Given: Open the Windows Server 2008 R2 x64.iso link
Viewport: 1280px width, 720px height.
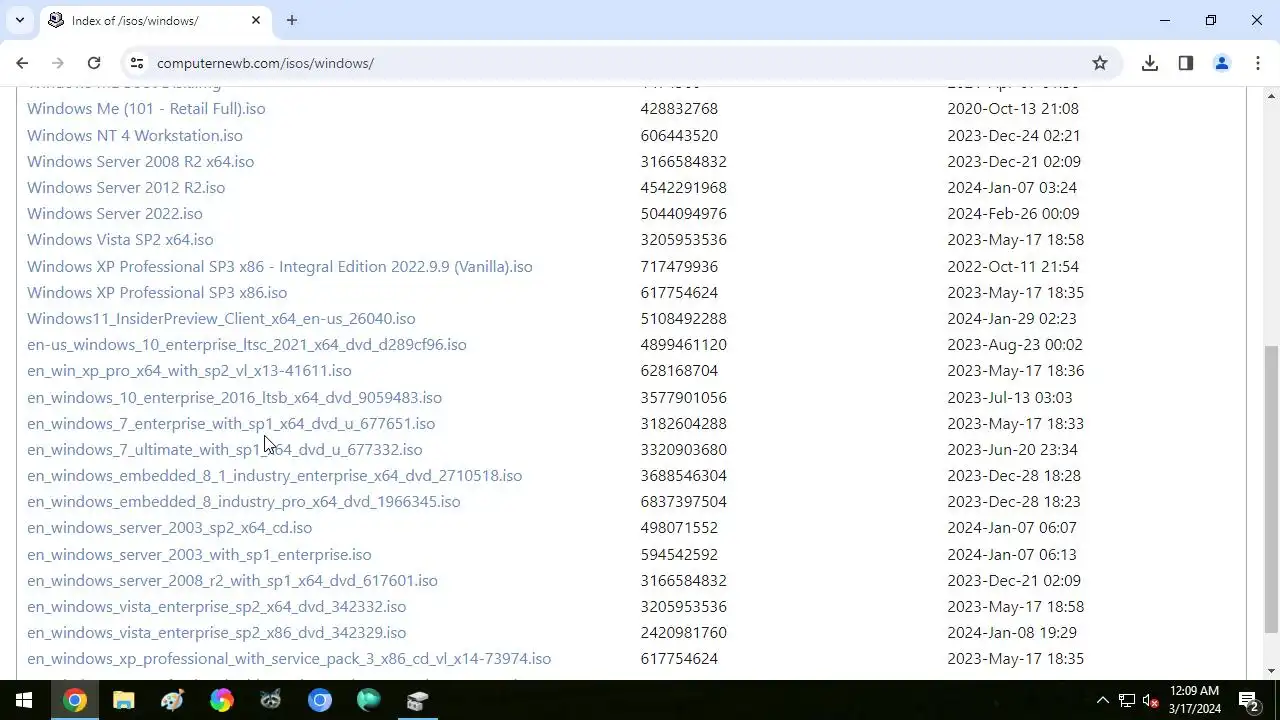Looking at the screenshot, I should coord(140,161).
